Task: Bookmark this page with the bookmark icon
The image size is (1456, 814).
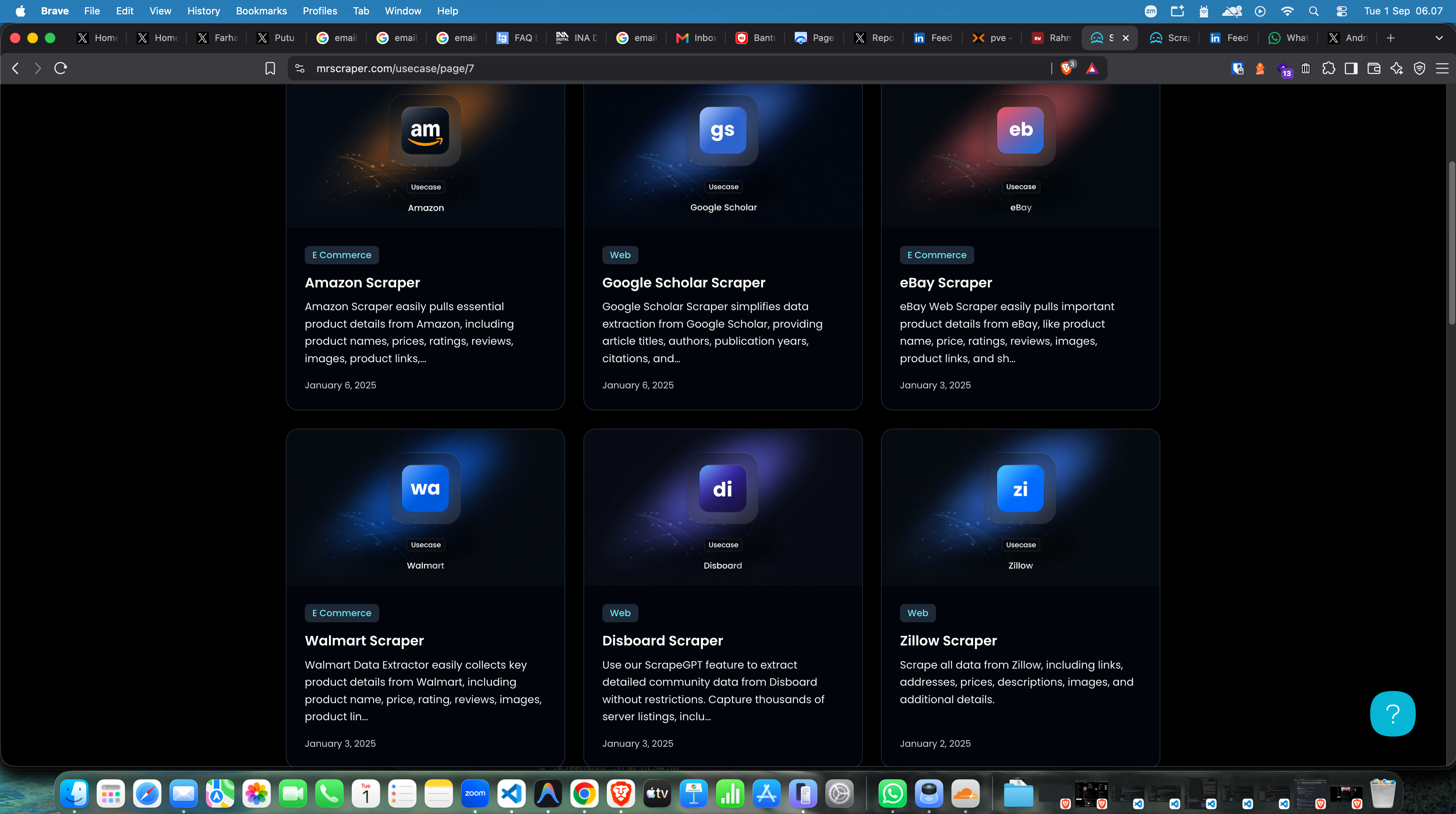Action: click(x=270, y=68)
